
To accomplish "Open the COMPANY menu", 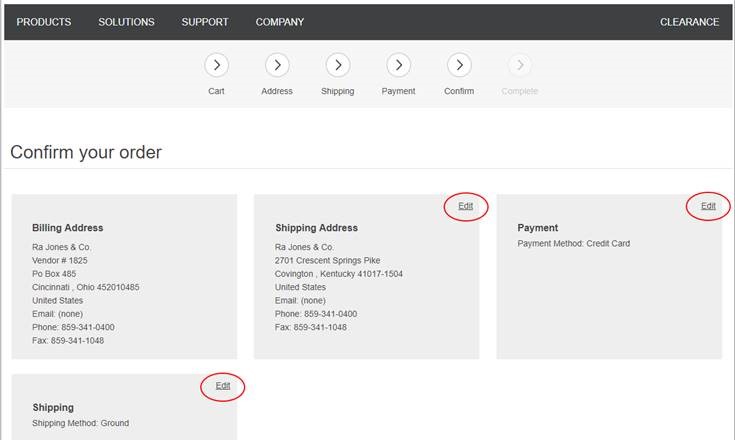I will pyautogui.click(x=280, y=22).
